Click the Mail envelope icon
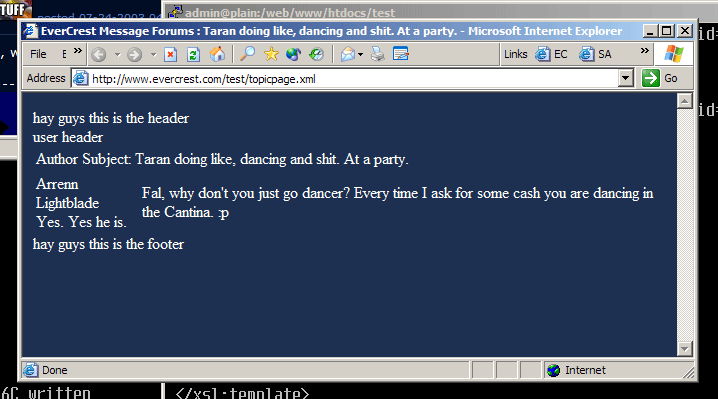Screen dimensions: 718x399 [348, 55]
